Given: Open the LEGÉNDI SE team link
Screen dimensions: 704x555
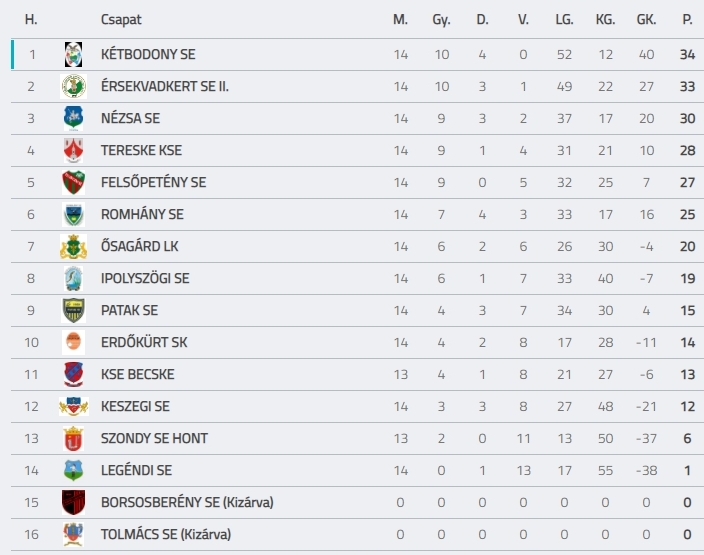Looking at the screenshot, I should pyautogui.click(x=136, y=471).
